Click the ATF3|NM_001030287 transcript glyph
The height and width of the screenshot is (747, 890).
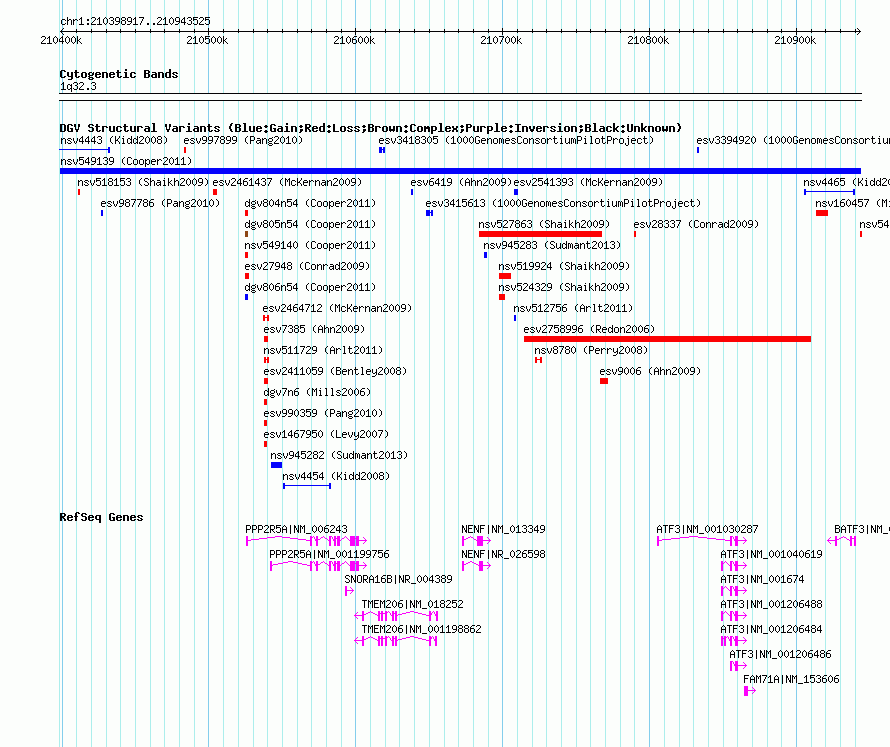(702, 541)
